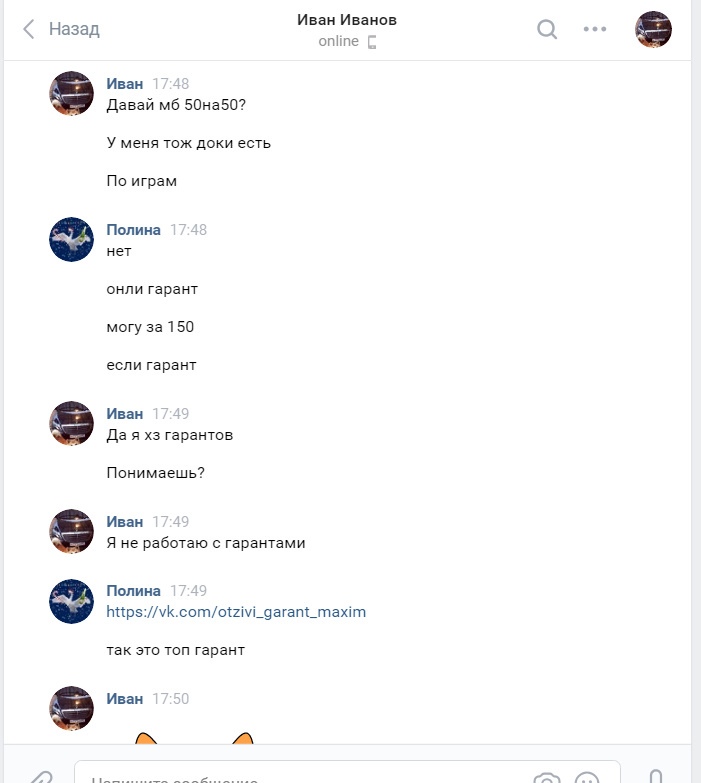This screenshot has width=701, height=783.
Task: Open the otzivi_garant_maxim VK link
Action: 236,612
